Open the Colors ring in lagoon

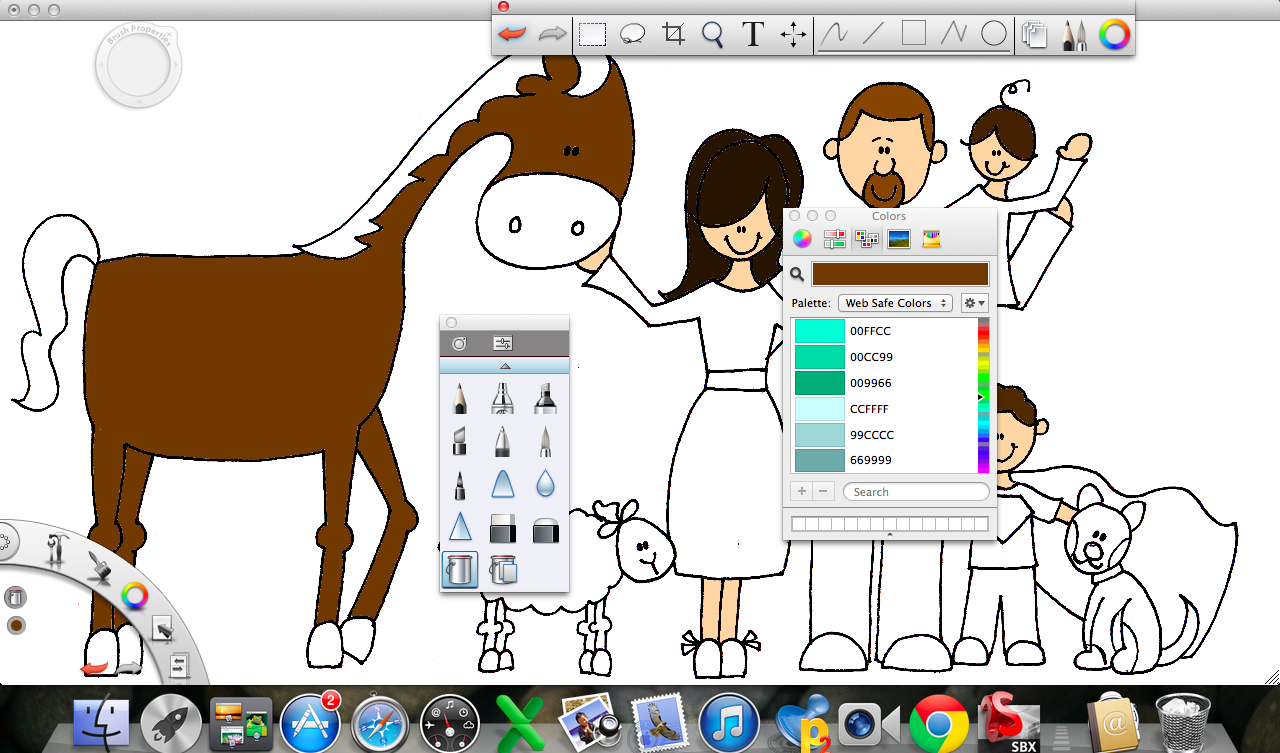tap(134, 597)
